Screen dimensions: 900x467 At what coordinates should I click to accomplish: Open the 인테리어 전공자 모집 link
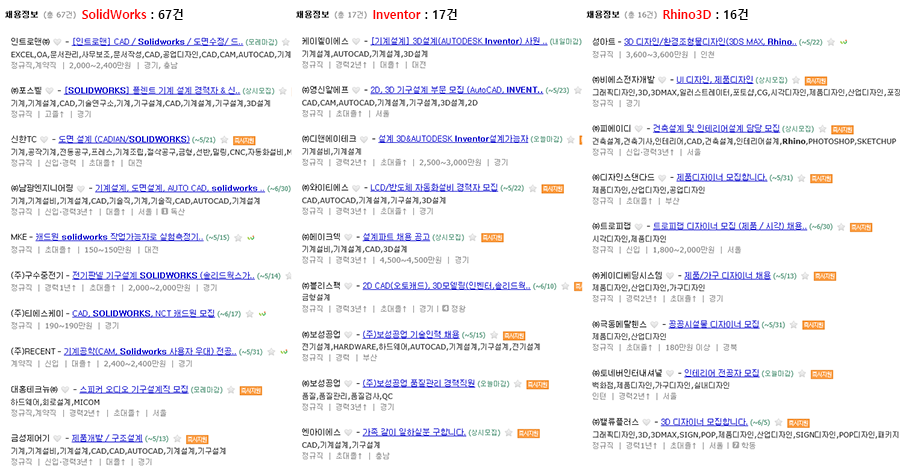point(721,373)
